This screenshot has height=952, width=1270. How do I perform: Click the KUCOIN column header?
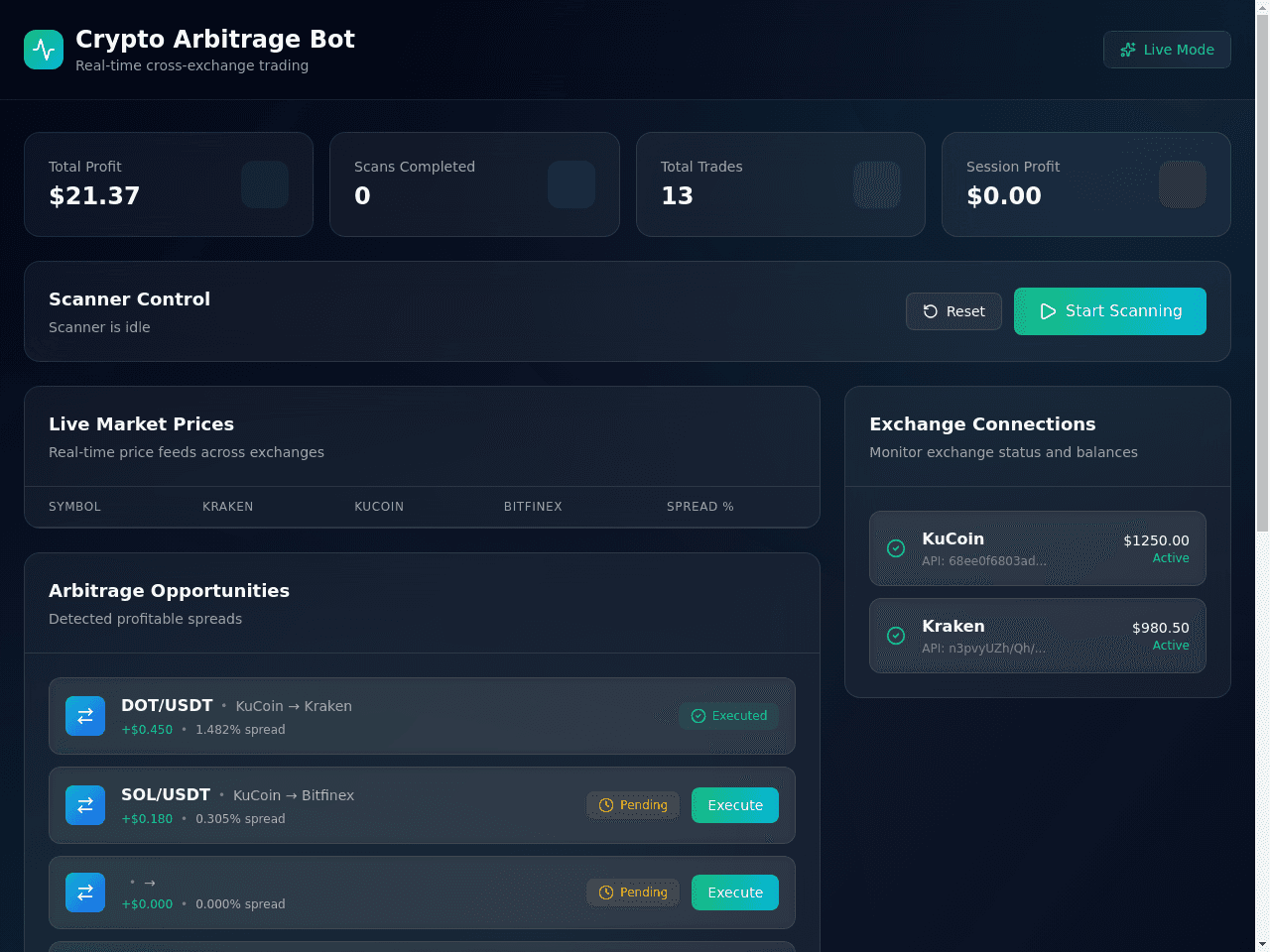click(x=379, y=507)
